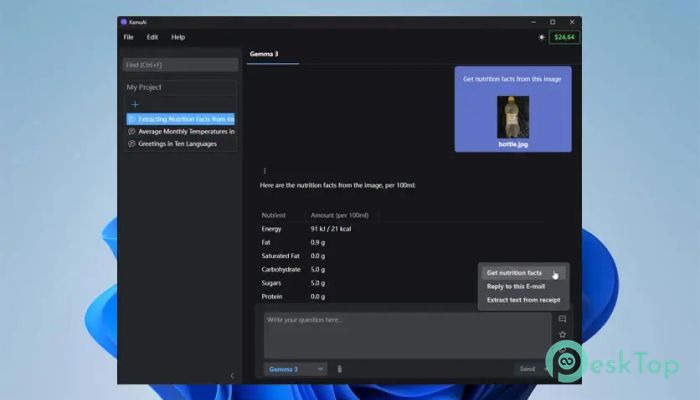The height and width of the screenshot is (400, 700).
Task: Click the star favorites icon
Action: pos(562,334)
